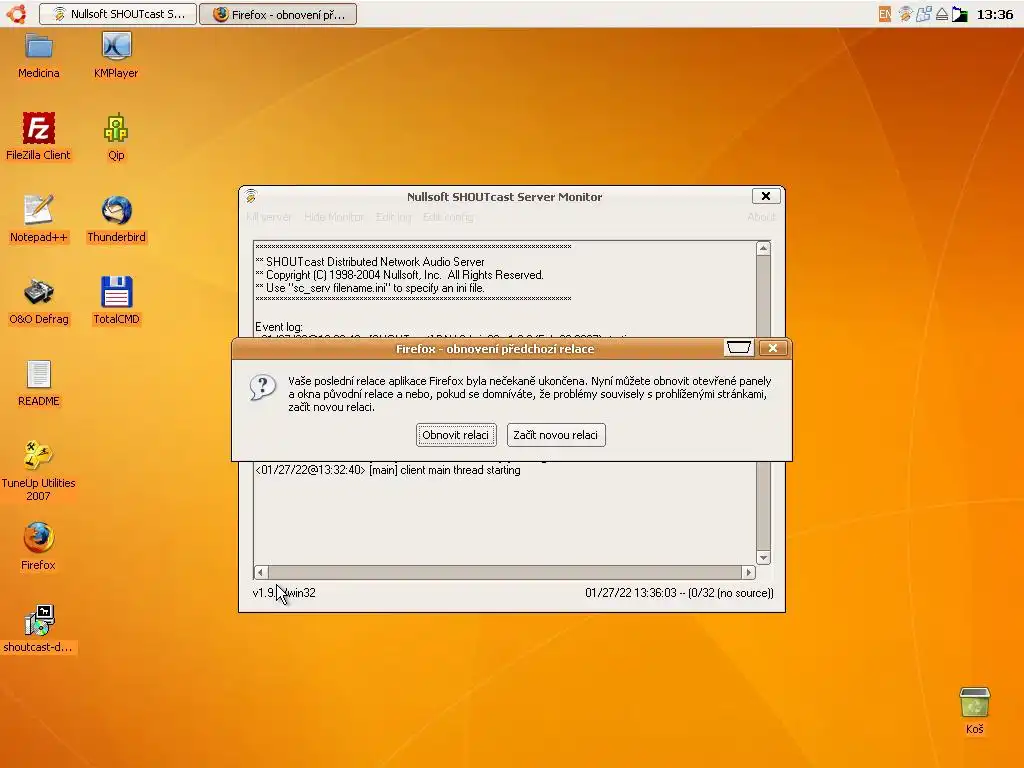Click the Copyright 1998-2004 Nullsoft line
Image resolution: width=1024 pixels, height=768 pixels.
click(x=399, y=275)
